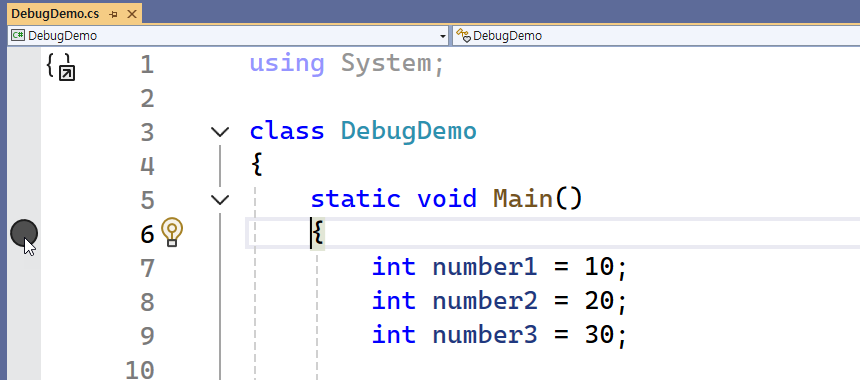Click the breakpoint margin beside line 5

click(24, 200)
